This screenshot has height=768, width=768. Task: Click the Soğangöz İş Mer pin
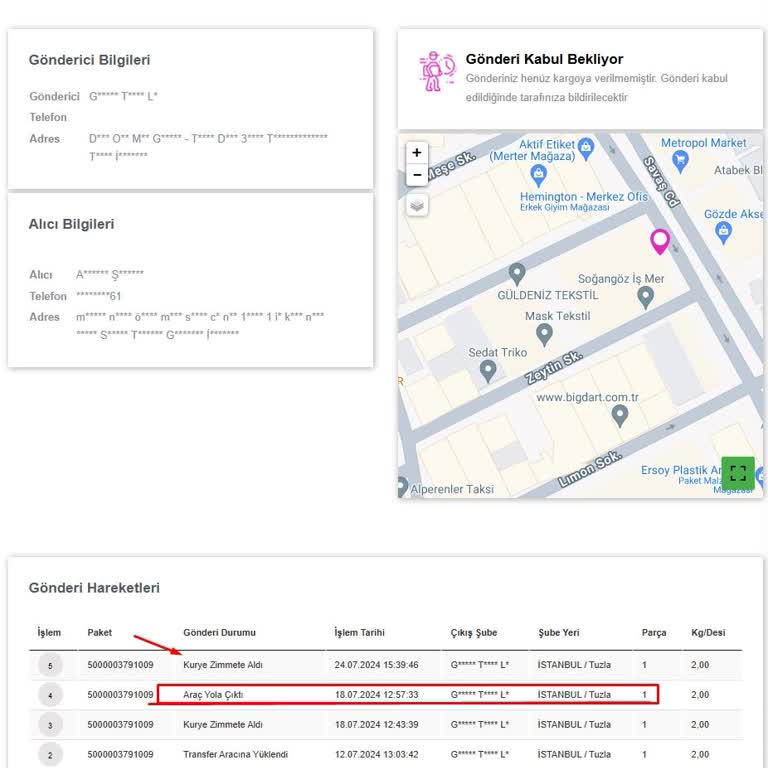[646, 296]
